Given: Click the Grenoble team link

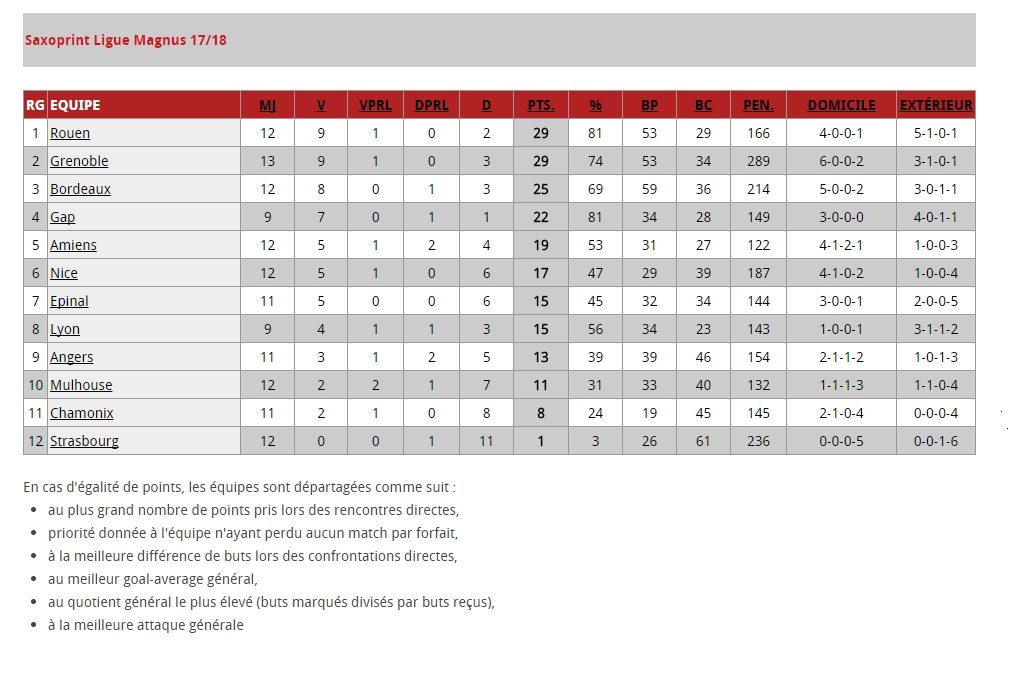Looking at the screenshot, I should pos(79,161).
